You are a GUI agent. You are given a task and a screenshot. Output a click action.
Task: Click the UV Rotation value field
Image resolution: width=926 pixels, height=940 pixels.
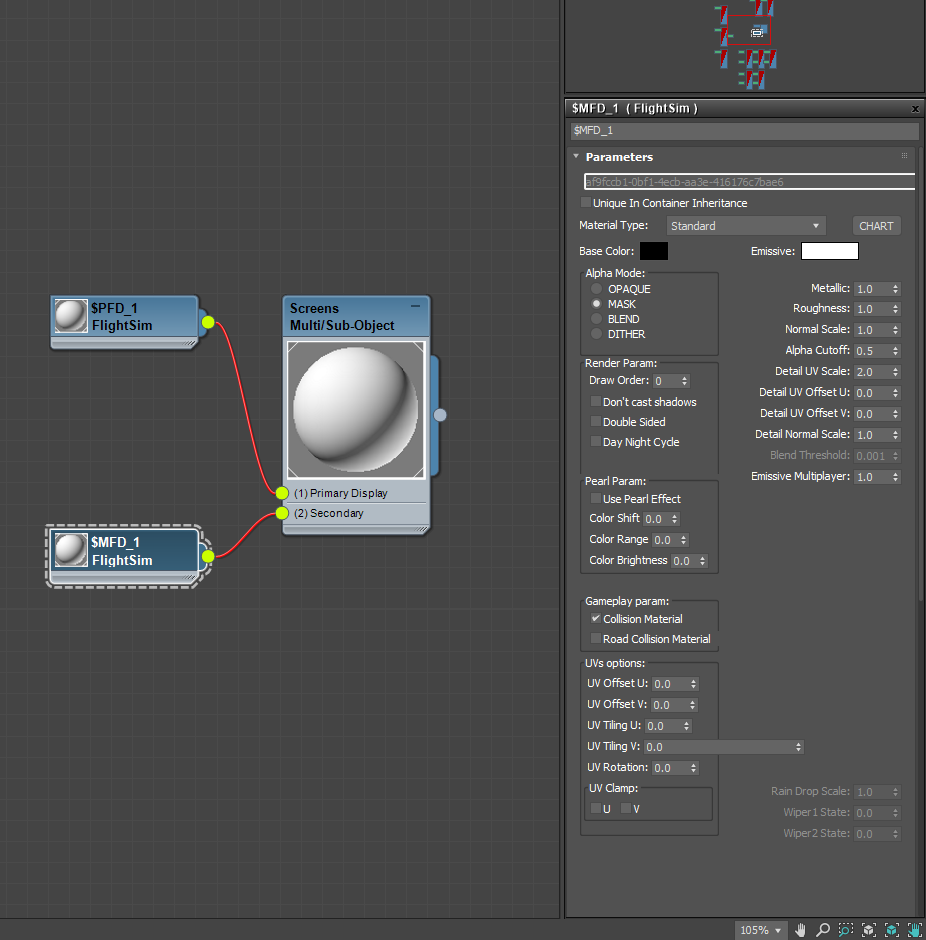pos(670,768)
